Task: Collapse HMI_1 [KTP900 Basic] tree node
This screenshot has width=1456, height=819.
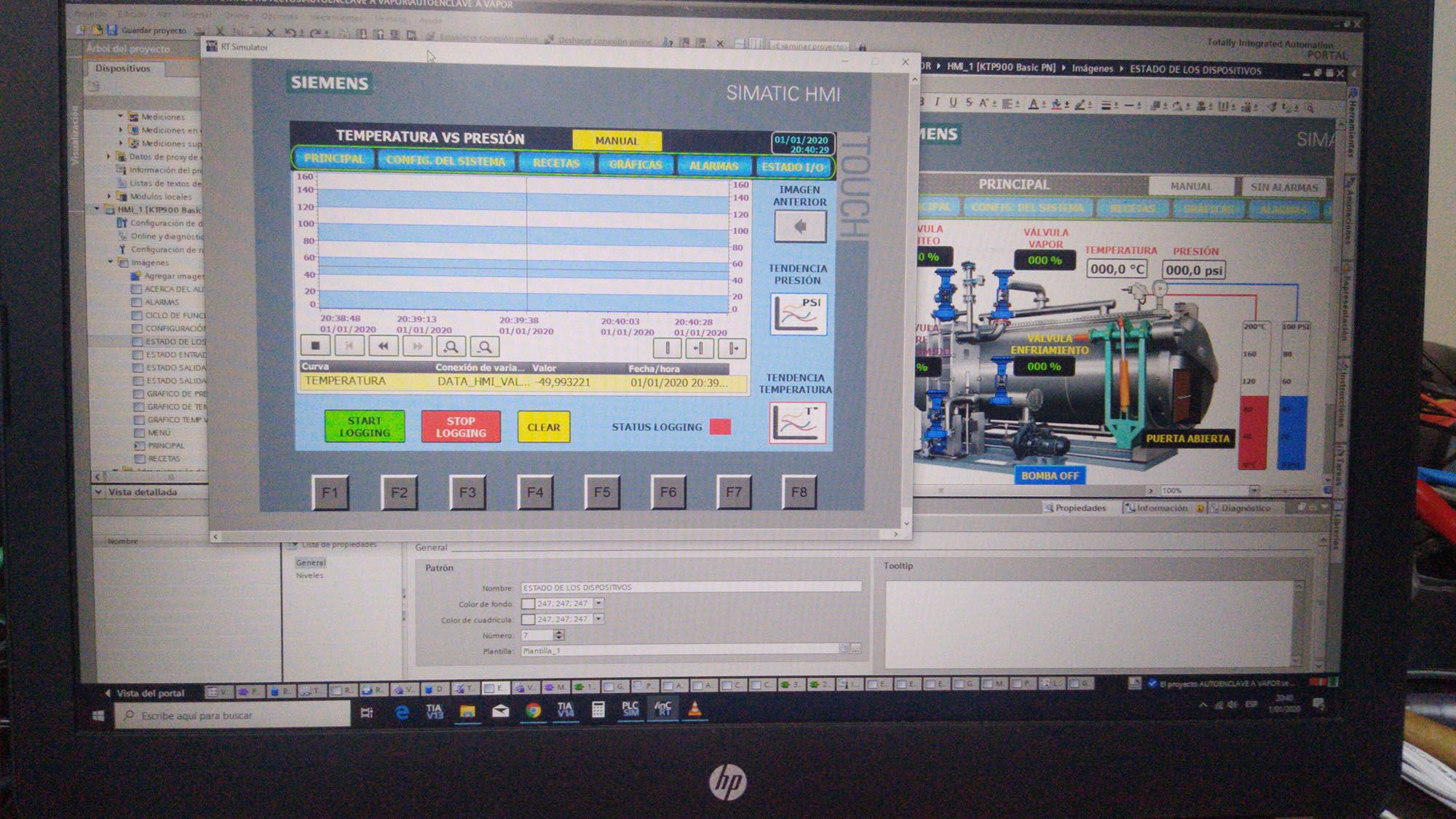Action: 97,210
